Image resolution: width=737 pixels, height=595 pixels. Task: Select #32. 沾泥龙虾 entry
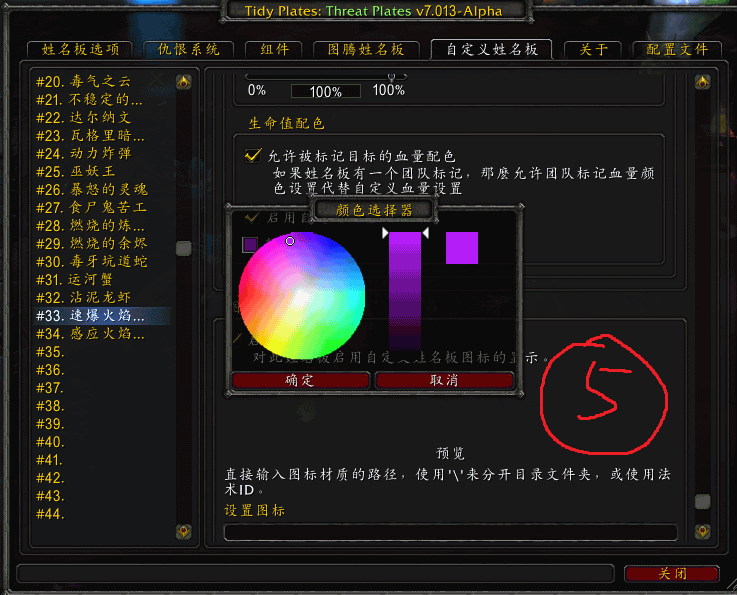click(x=101, y=298)
